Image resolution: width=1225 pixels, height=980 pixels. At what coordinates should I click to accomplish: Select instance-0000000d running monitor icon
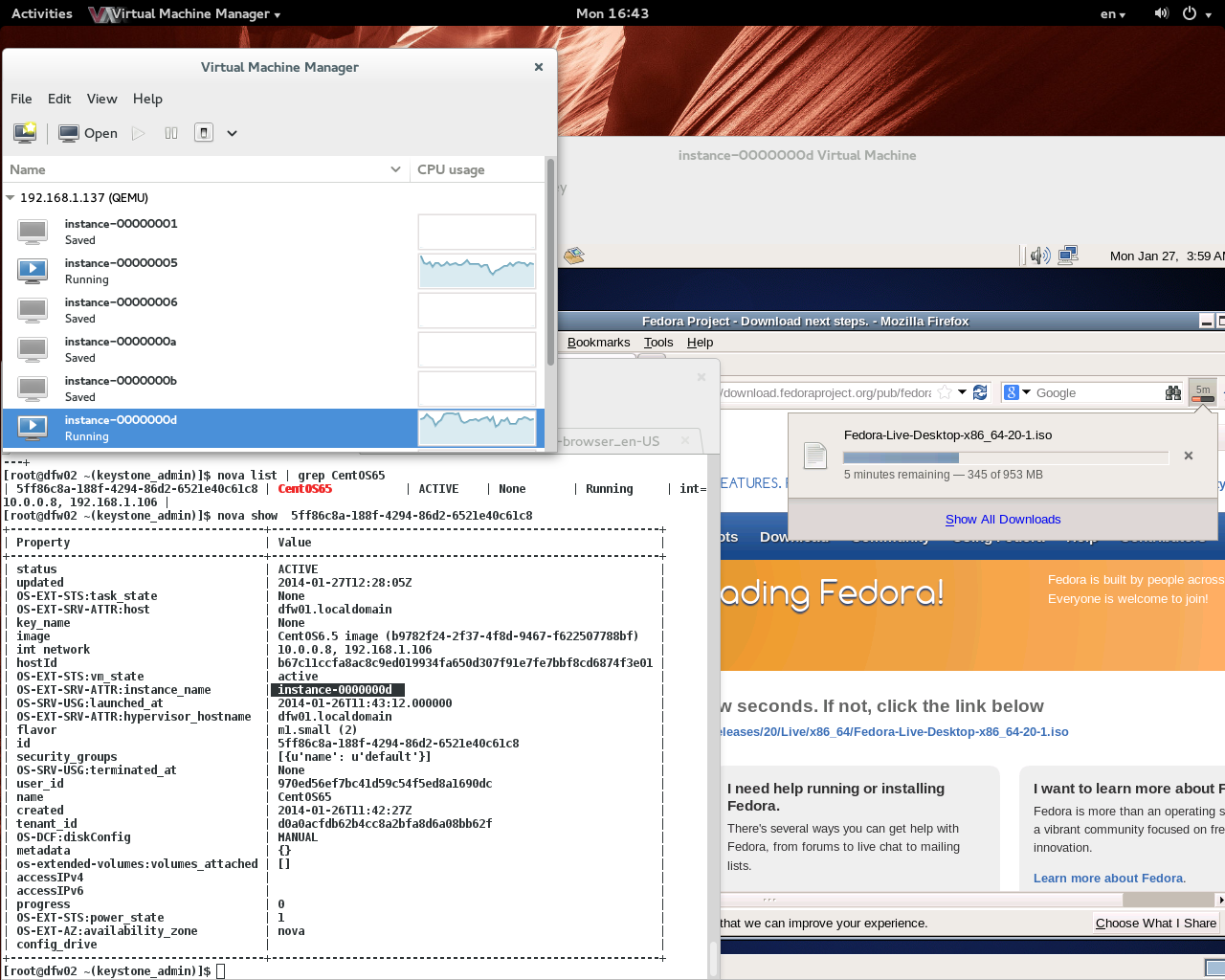coord(33,427)
